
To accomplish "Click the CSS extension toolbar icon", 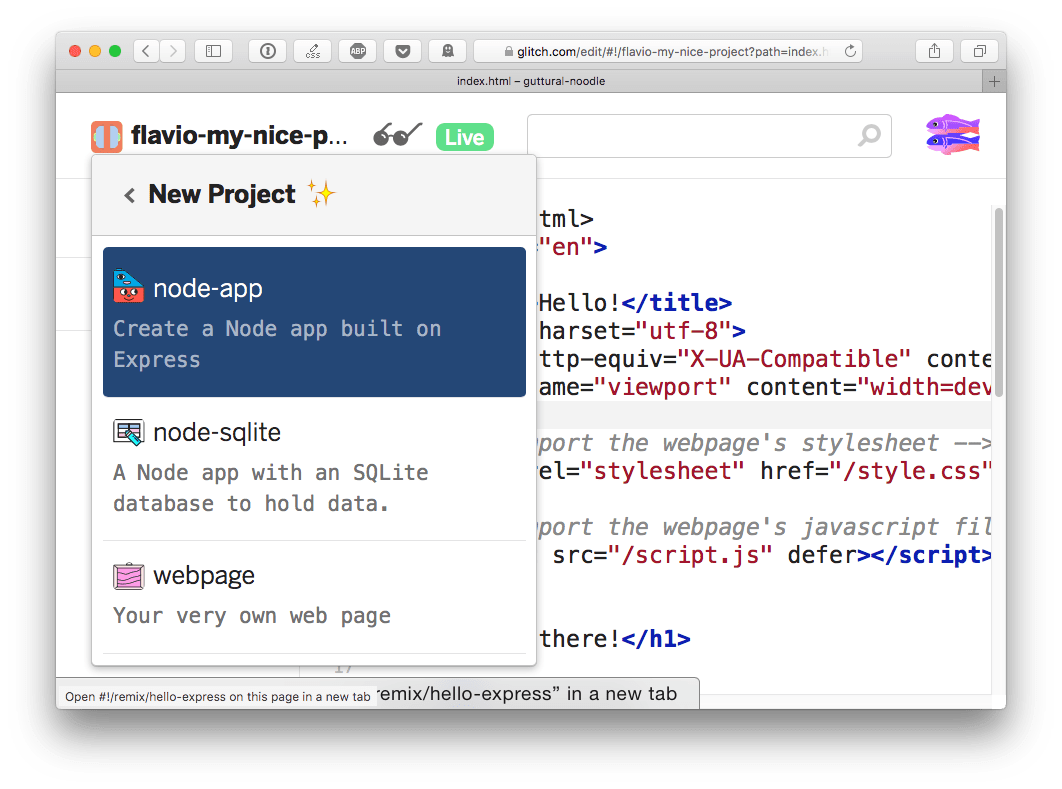I will (312, 50).
